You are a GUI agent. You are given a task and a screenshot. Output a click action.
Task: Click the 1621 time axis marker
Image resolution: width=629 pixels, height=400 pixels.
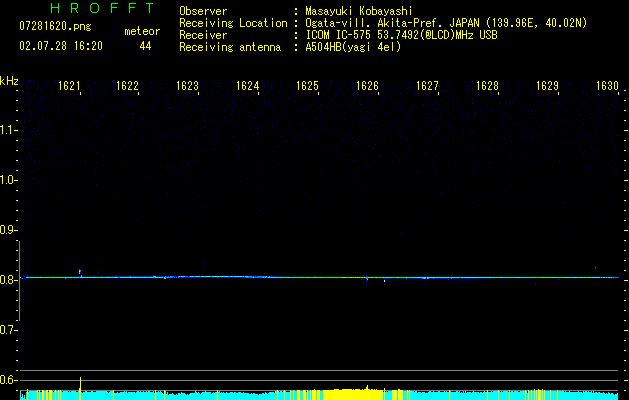69,86
